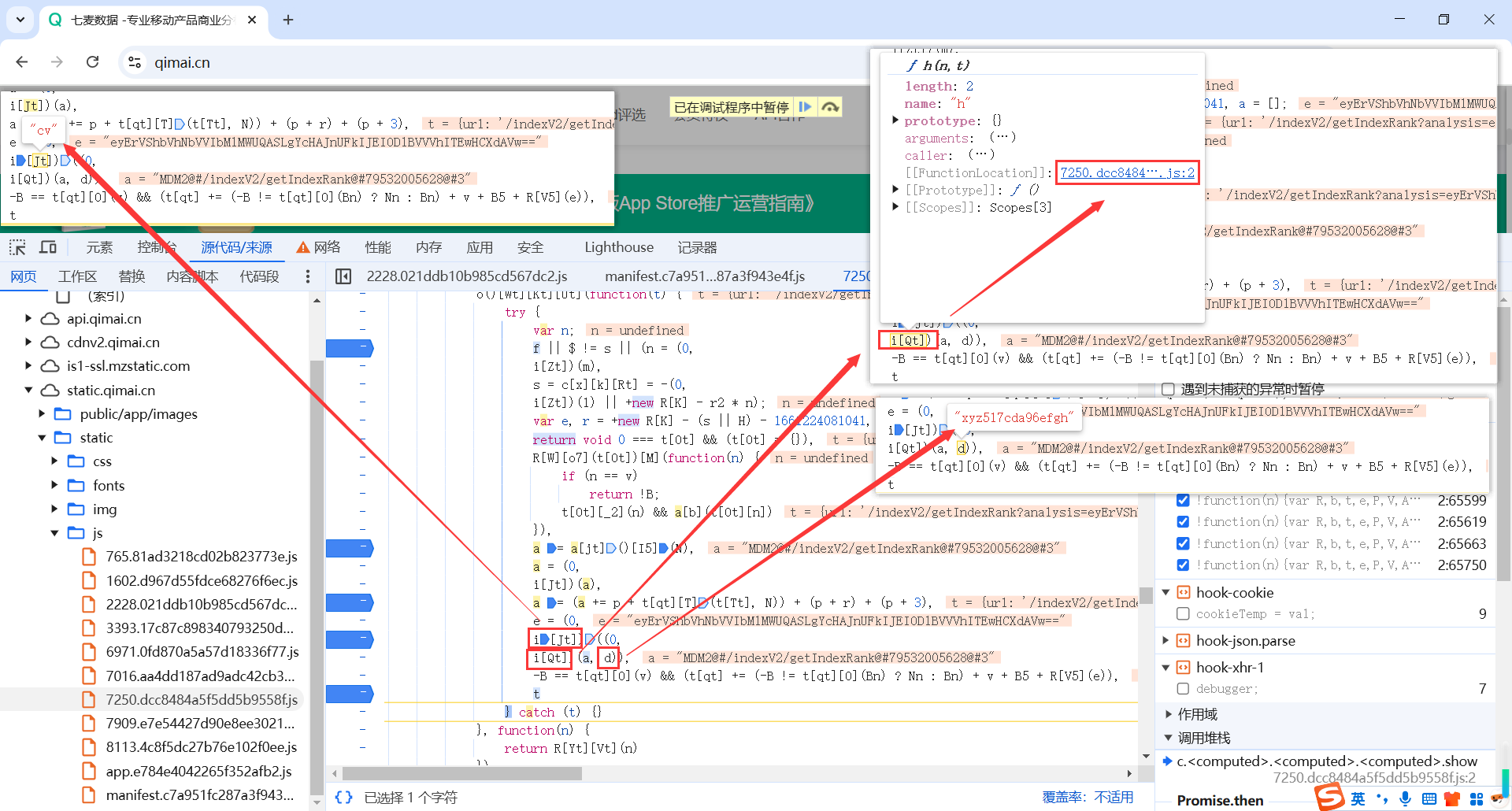This screenshot has width=1512, height=811.
Task: Expand the fonts folder
Action: 54,485
